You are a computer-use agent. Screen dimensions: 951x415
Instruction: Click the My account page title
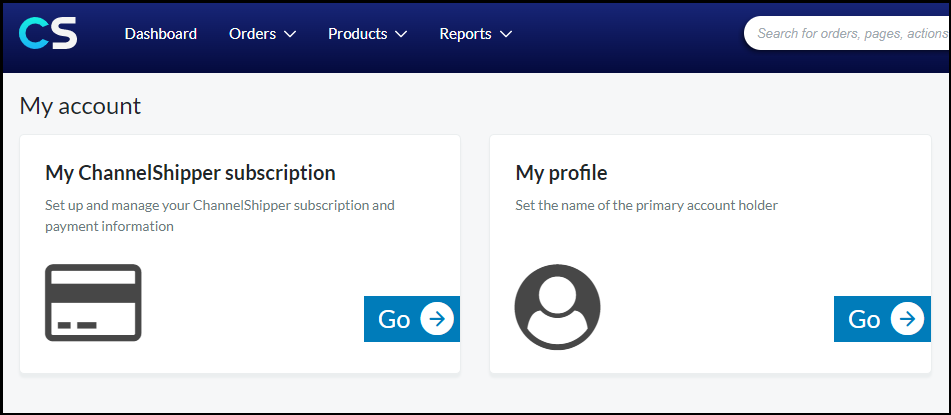(80, 106)
